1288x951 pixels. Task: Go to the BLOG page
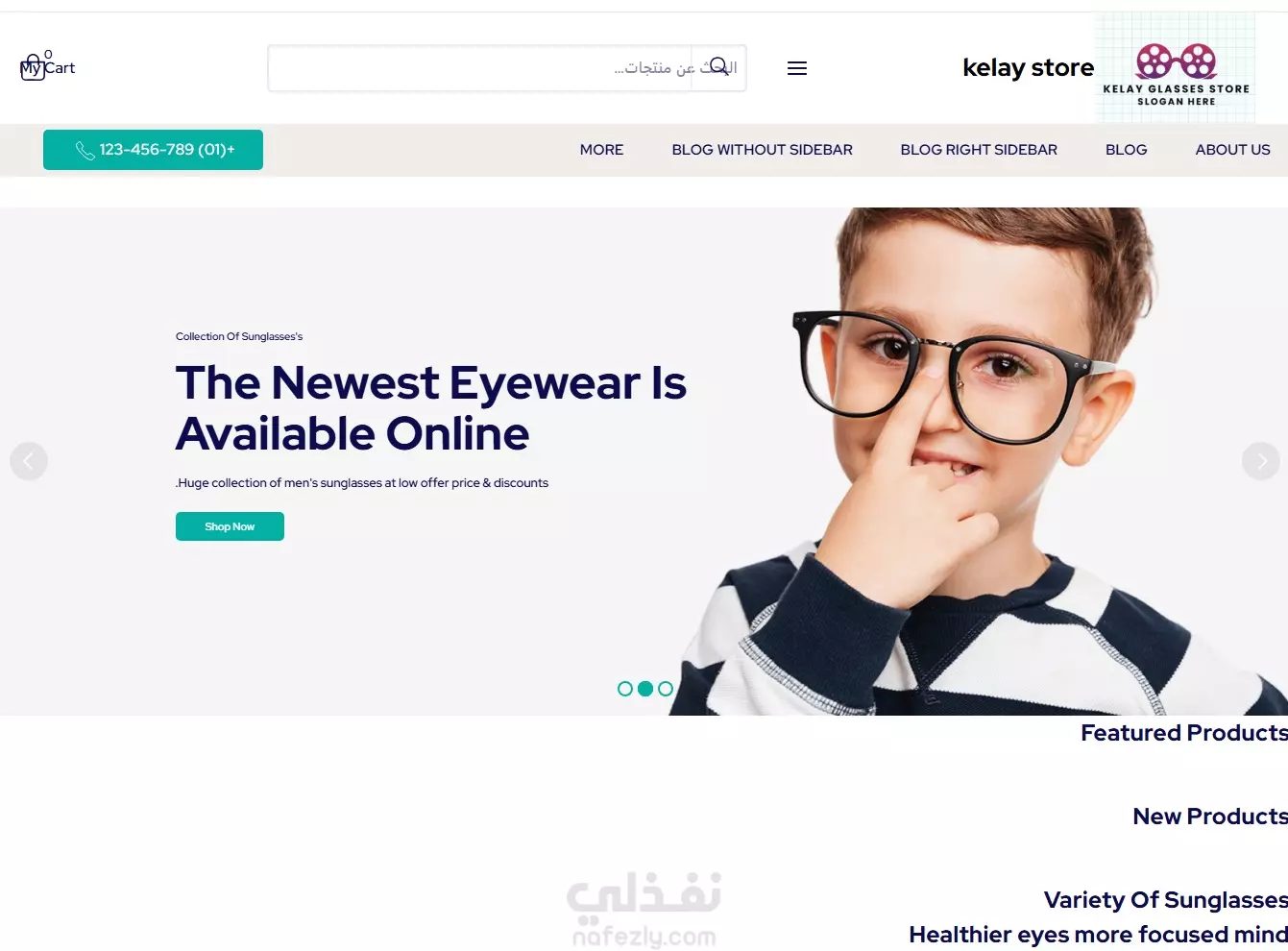click(x=1126, y=150)
